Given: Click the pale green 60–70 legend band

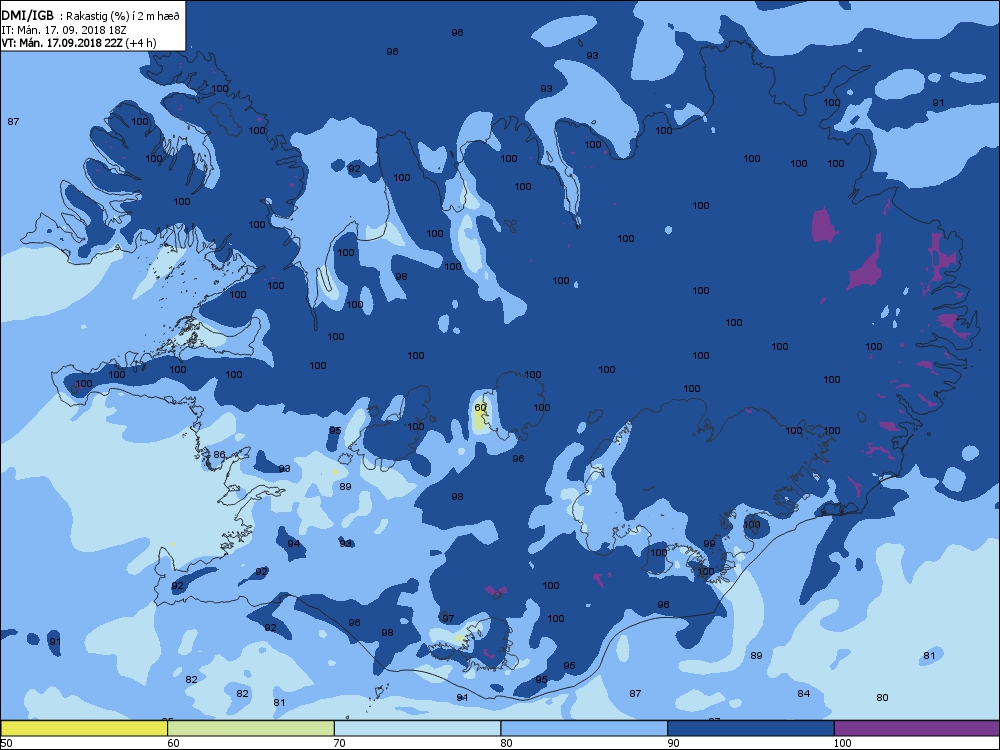Looking at the screenshot, I should click(x=251, y=728).
